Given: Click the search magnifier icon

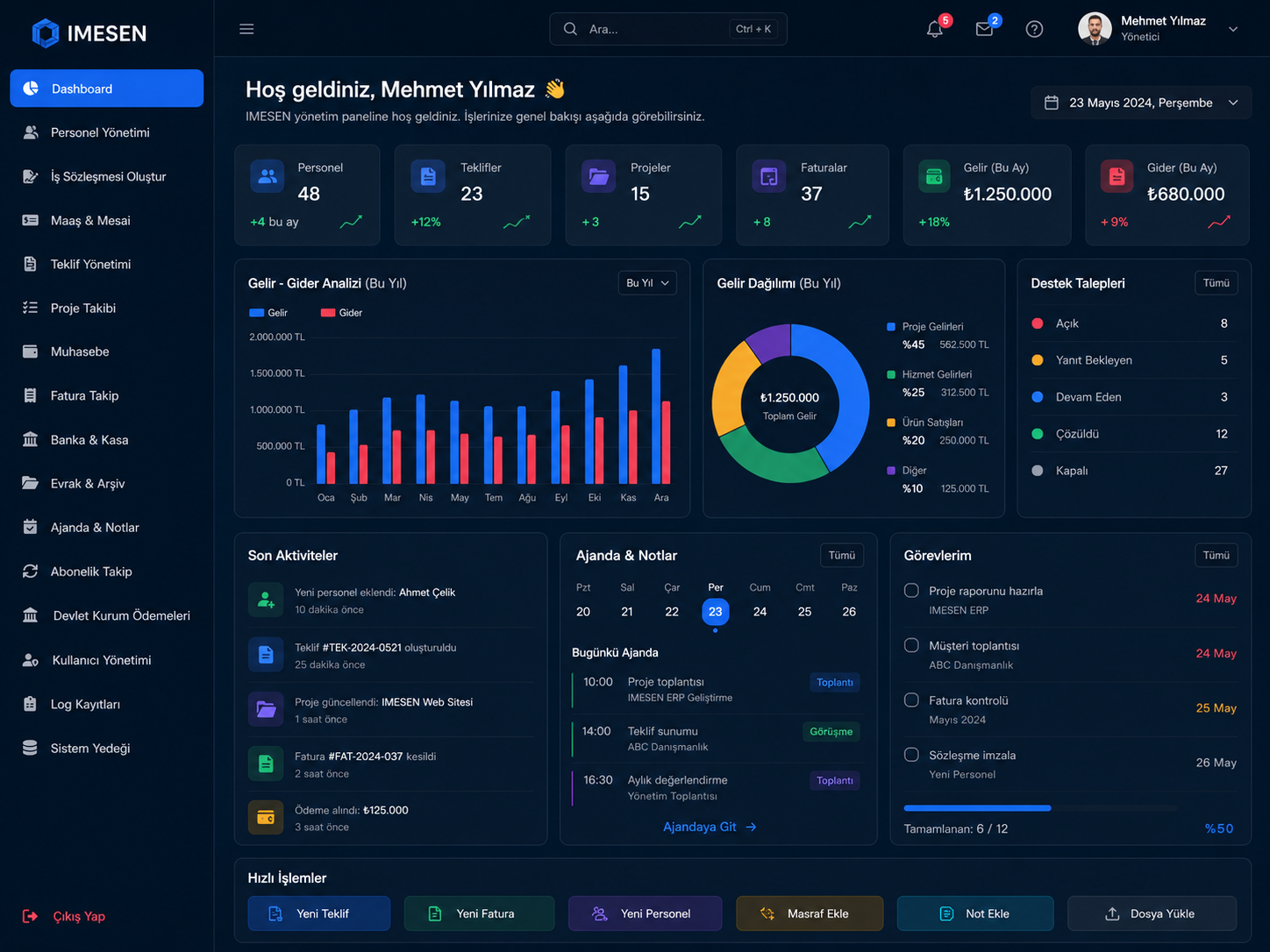Looking at the screenshot, I should (570, 29).
